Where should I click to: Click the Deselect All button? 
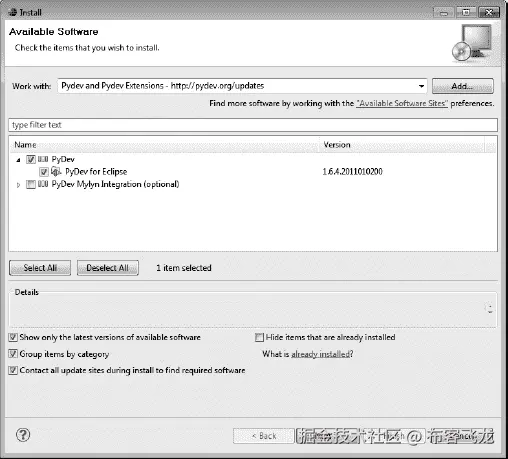click(x=108, y=268)
